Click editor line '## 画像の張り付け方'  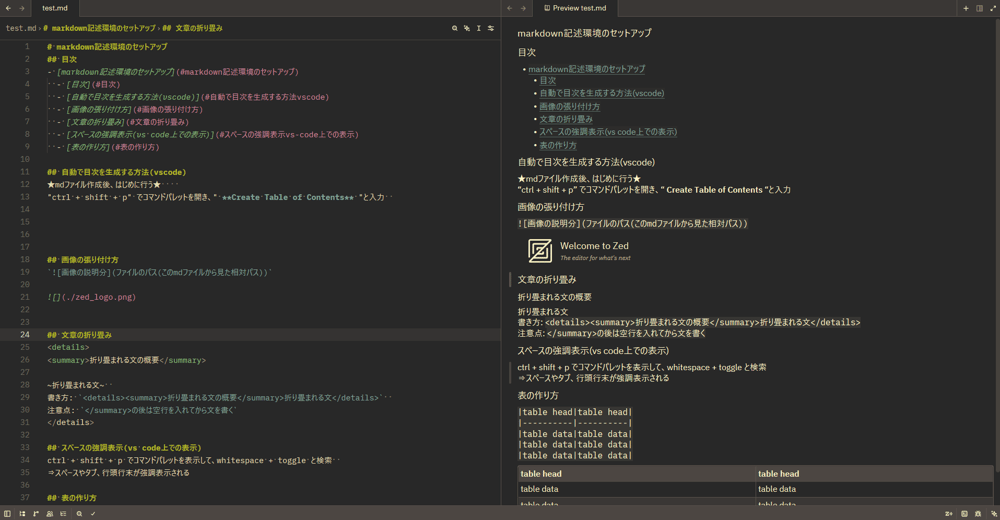[x=83, y=260]
